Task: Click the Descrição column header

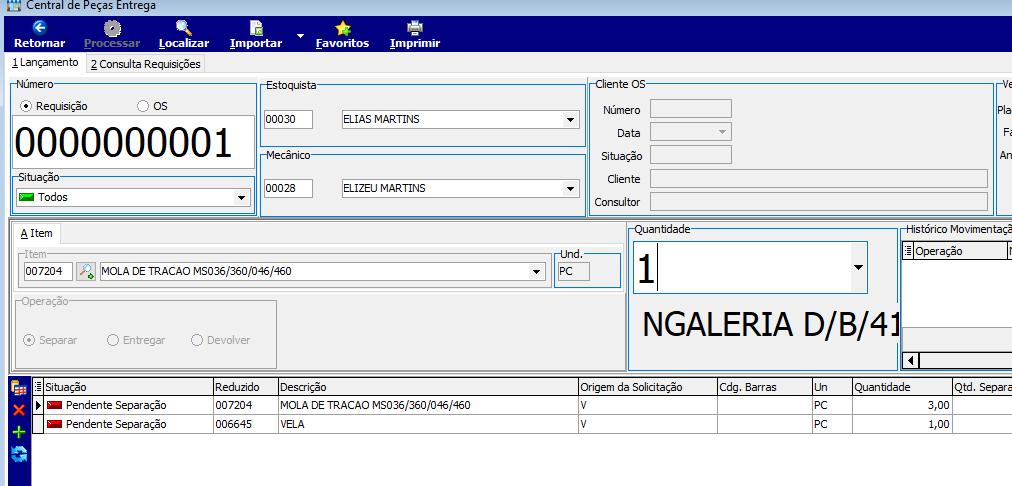Action: coord(428,387)
